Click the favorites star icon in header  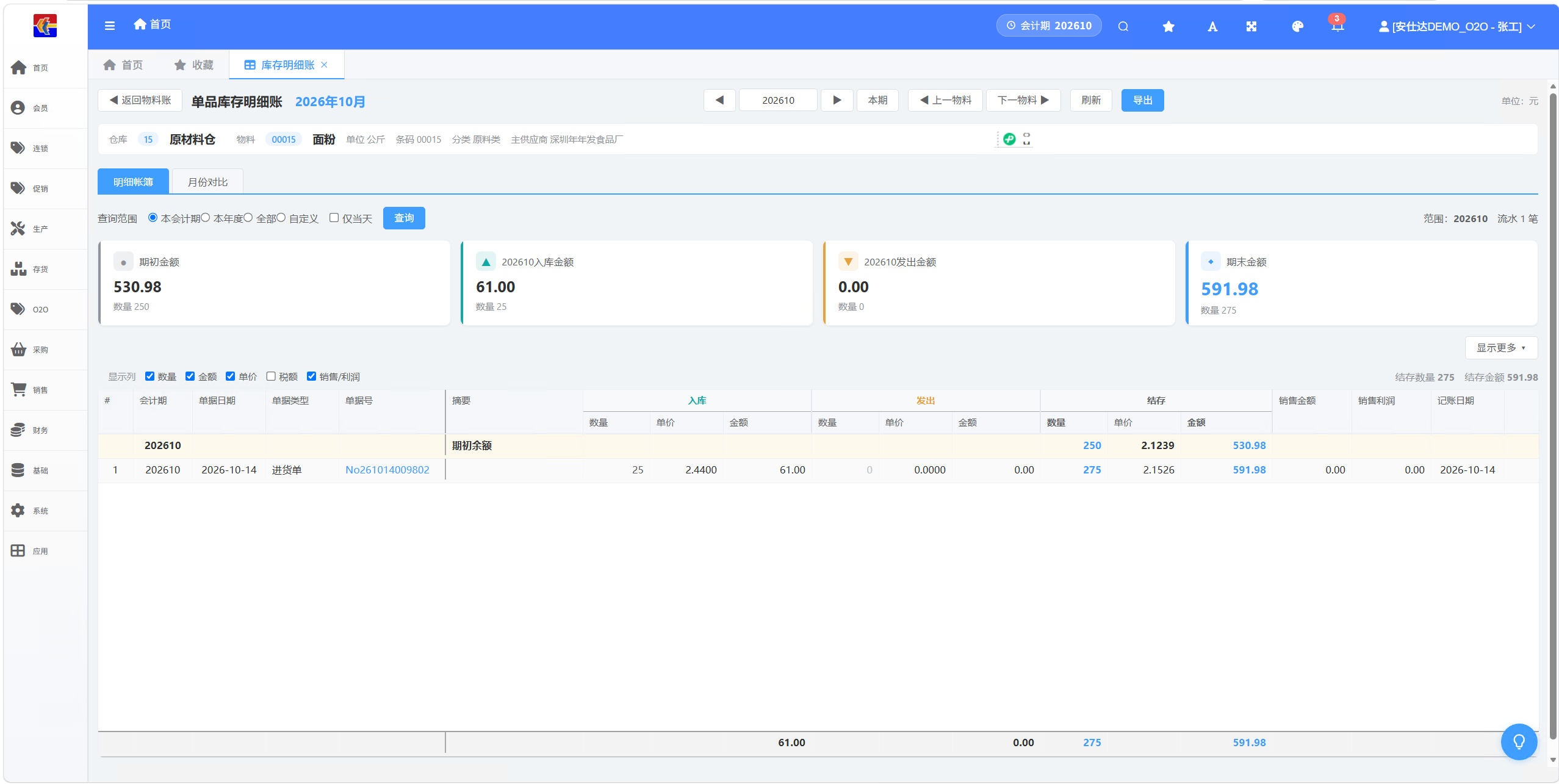(x=1168, y=26)
